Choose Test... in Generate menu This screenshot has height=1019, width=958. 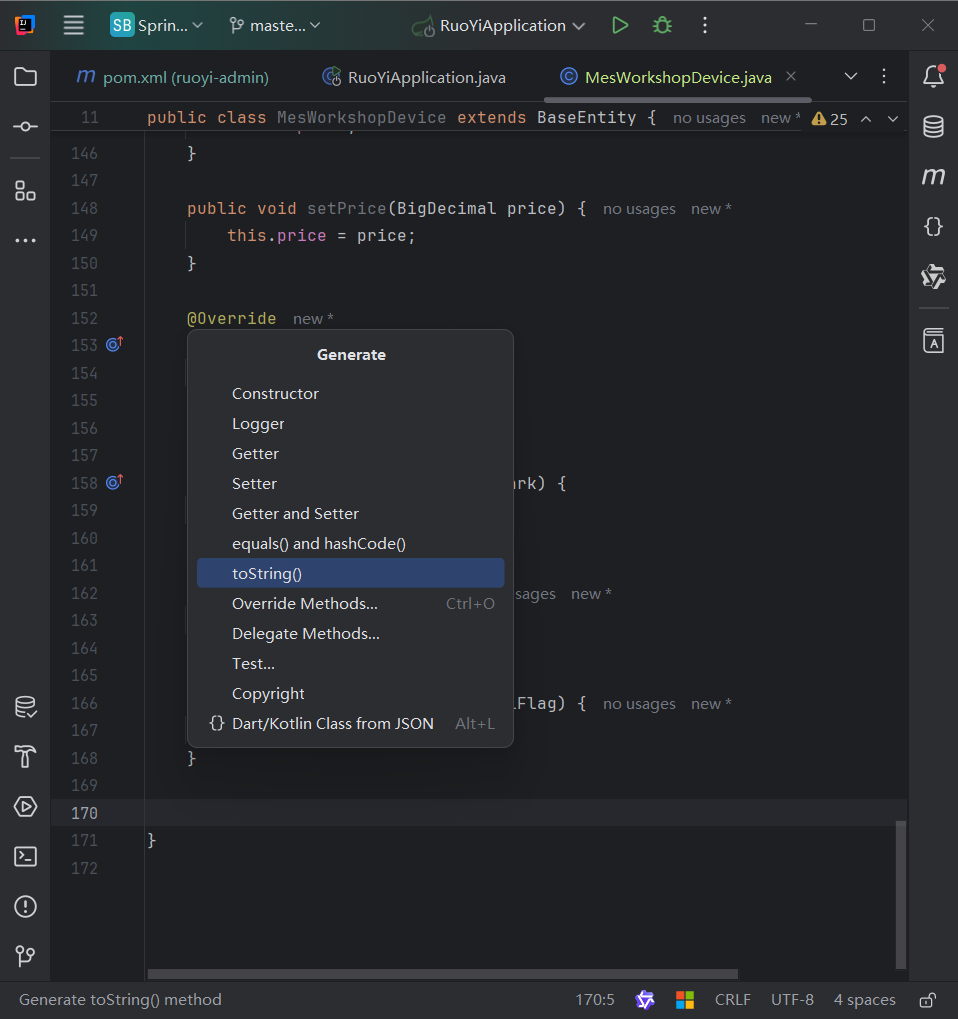coord(350,663)
